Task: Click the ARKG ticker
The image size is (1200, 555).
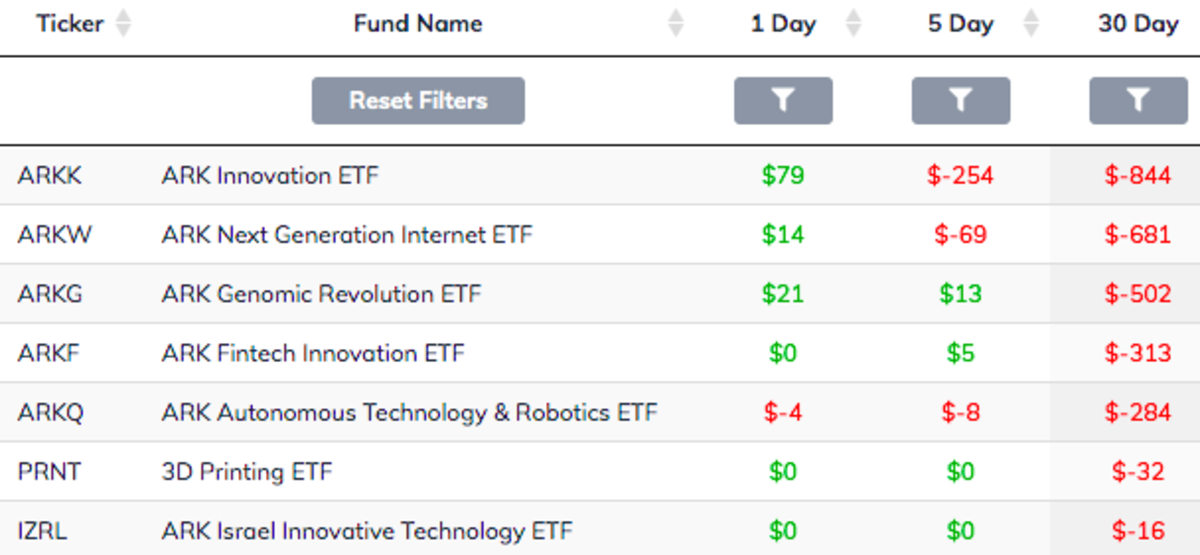Action: [50, 294]
